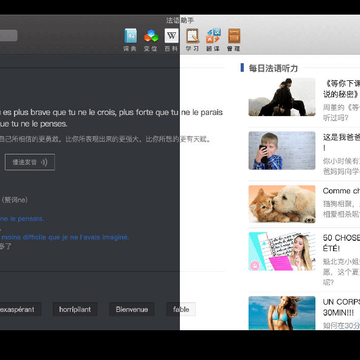Open the 词典 dictionary tool
This screenshot has height=360, width=360.
130,40
